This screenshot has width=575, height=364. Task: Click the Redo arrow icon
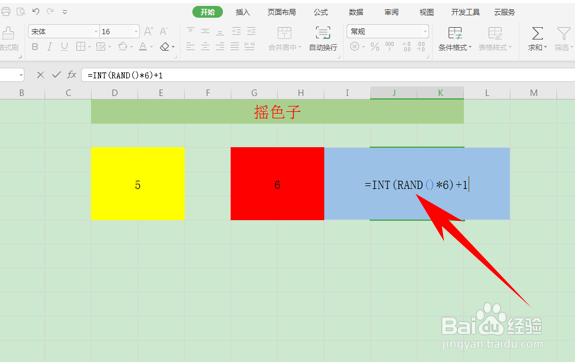(50, 12)
